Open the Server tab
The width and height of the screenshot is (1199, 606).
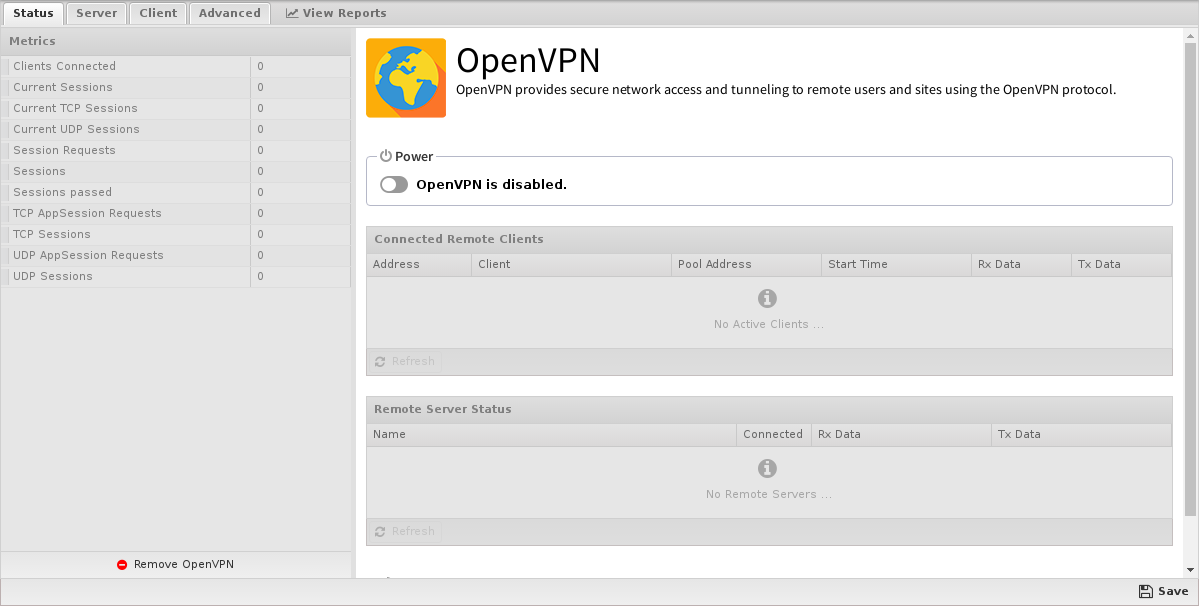coord(96,13)
